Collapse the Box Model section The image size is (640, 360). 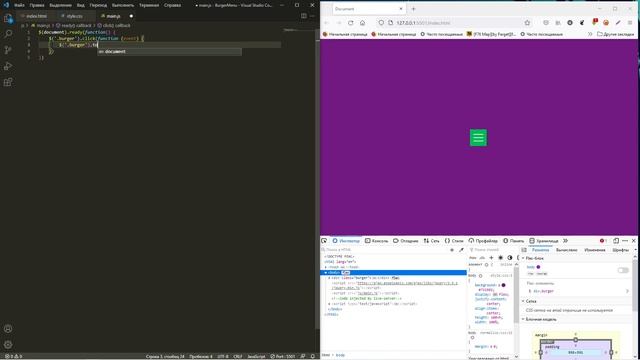point(523,319)
